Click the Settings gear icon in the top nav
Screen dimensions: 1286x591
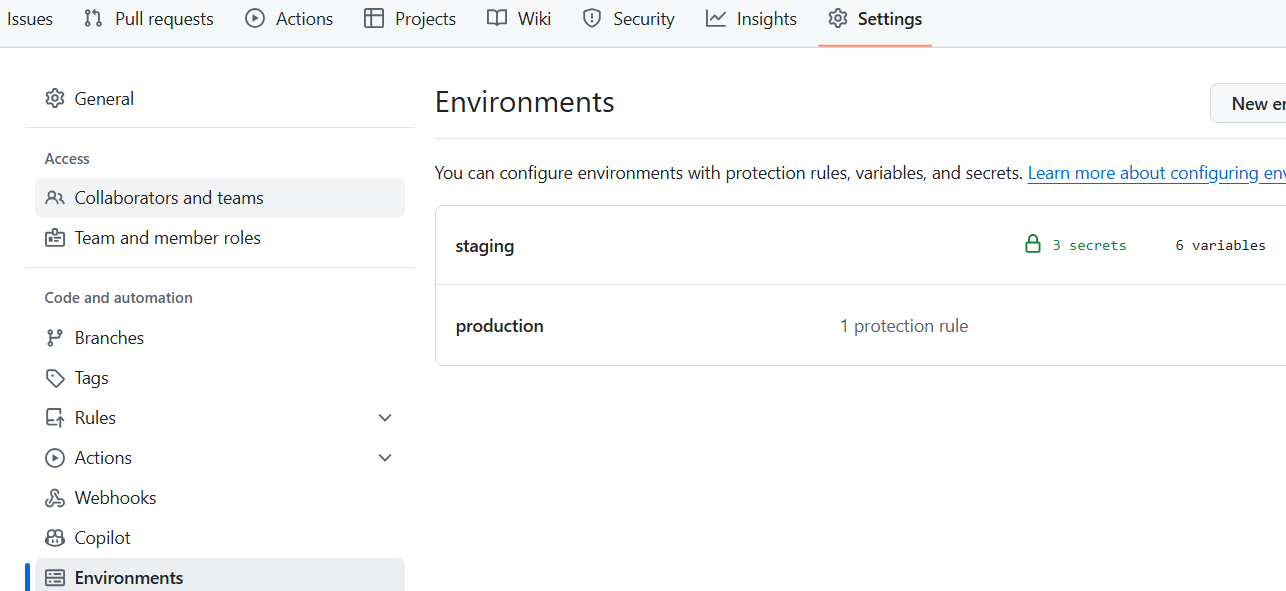coord(838,18)
